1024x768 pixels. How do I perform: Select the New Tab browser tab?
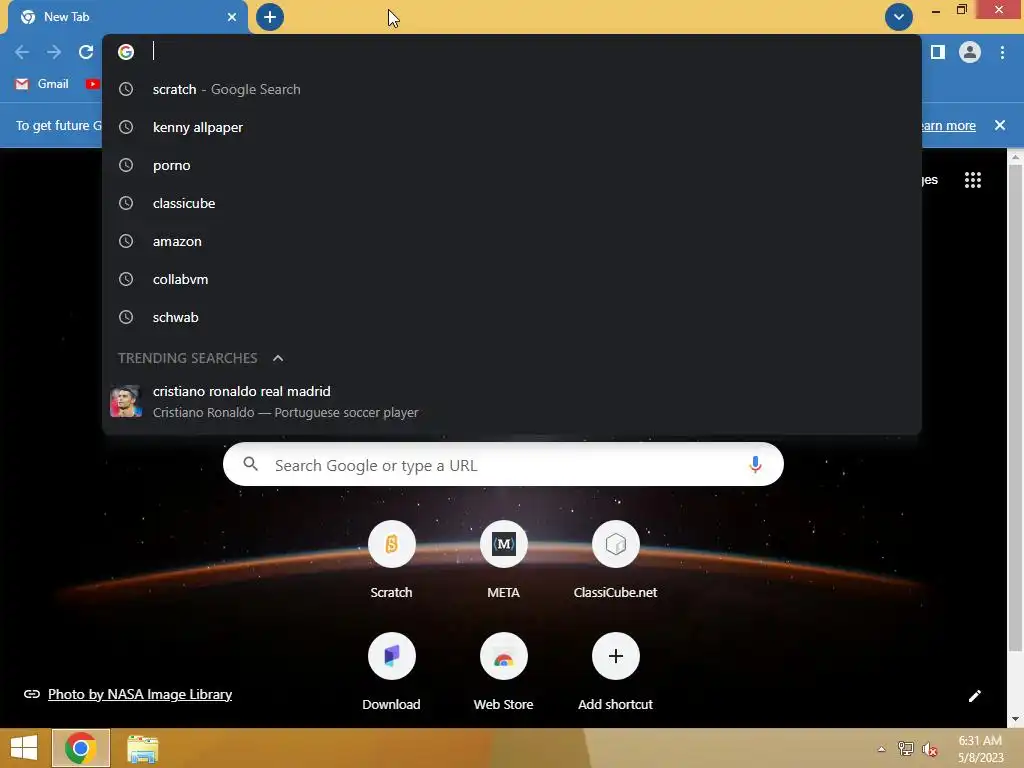click(x=128, y=18)
